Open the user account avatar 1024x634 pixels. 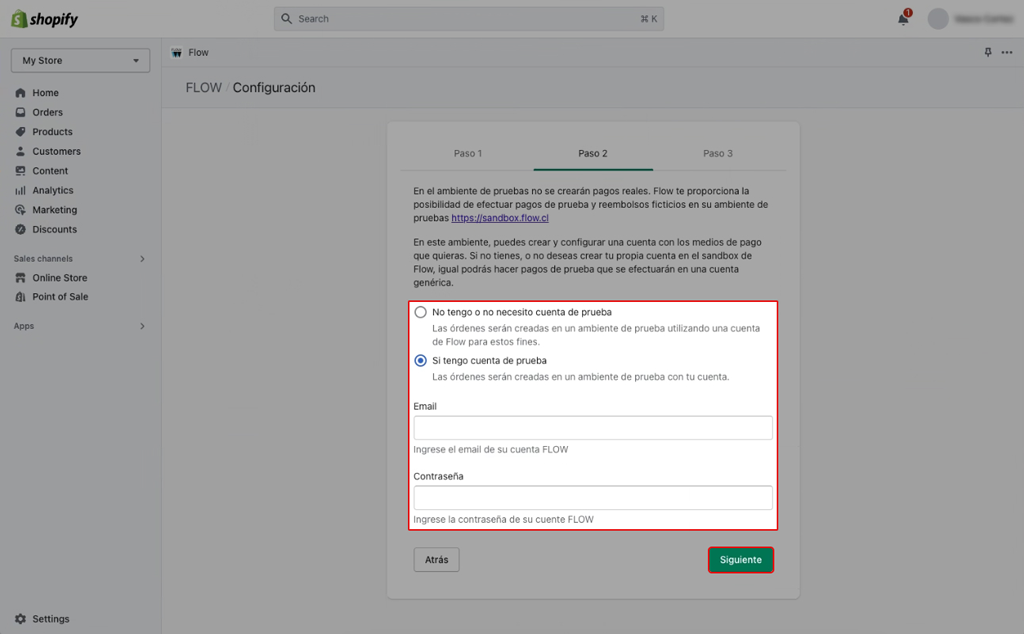click(938, 18)
